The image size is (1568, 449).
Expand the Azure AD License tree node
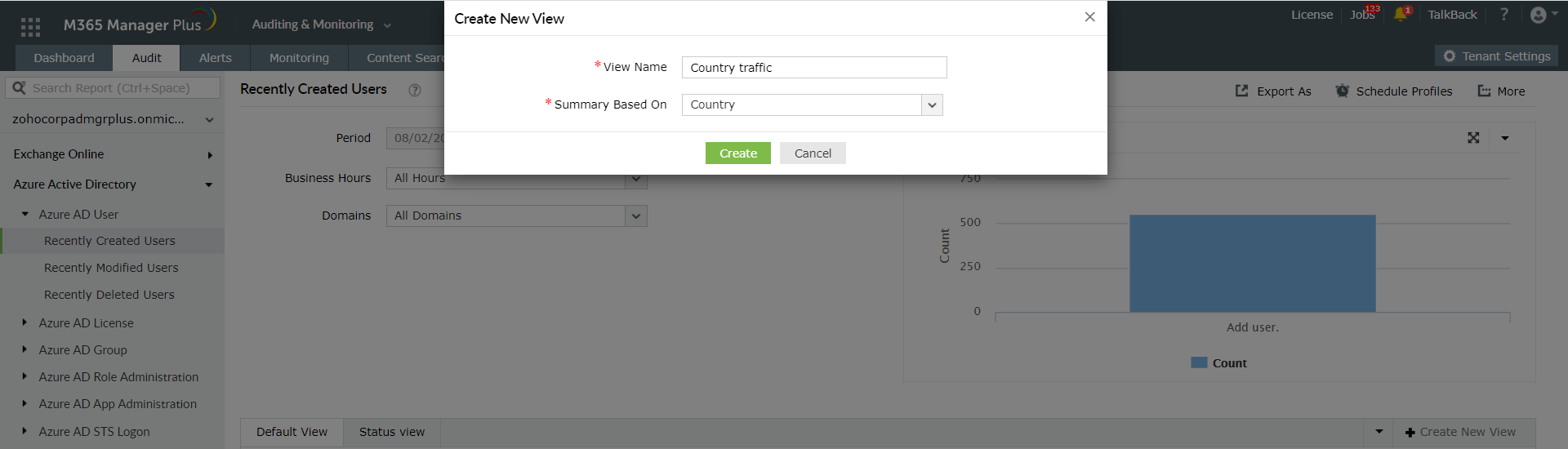point(24,323)
